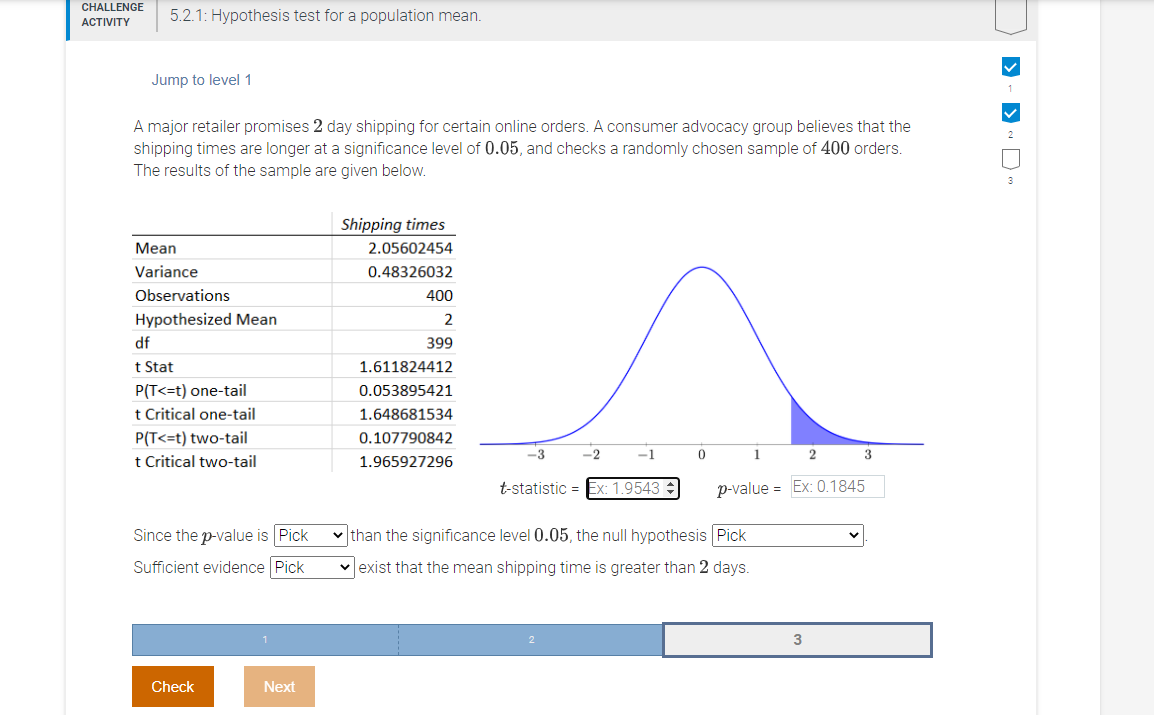Click the completed level 2 checkmark indicator
The height and width of the screenshot is (715, 1154).
tap(1011, 113)
